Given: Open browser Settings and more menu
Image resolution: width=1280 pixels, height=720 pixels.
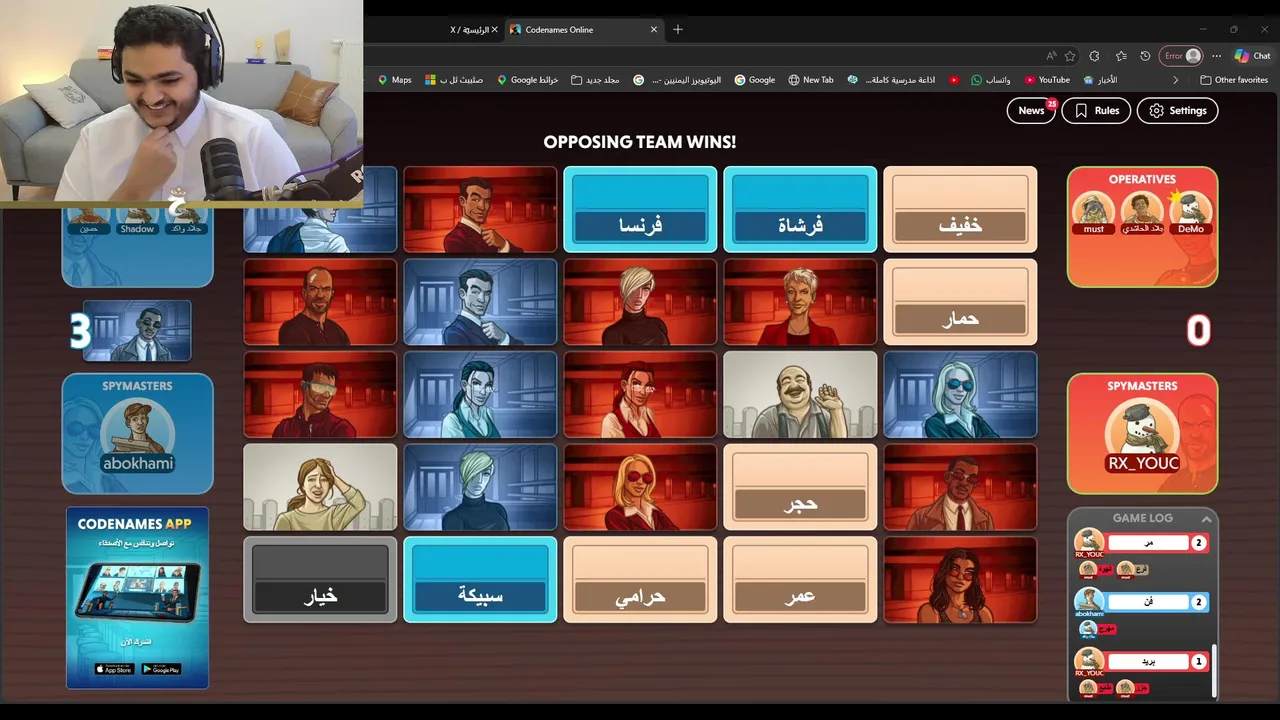Looking at the screenshot, I should coord(1216,56).
